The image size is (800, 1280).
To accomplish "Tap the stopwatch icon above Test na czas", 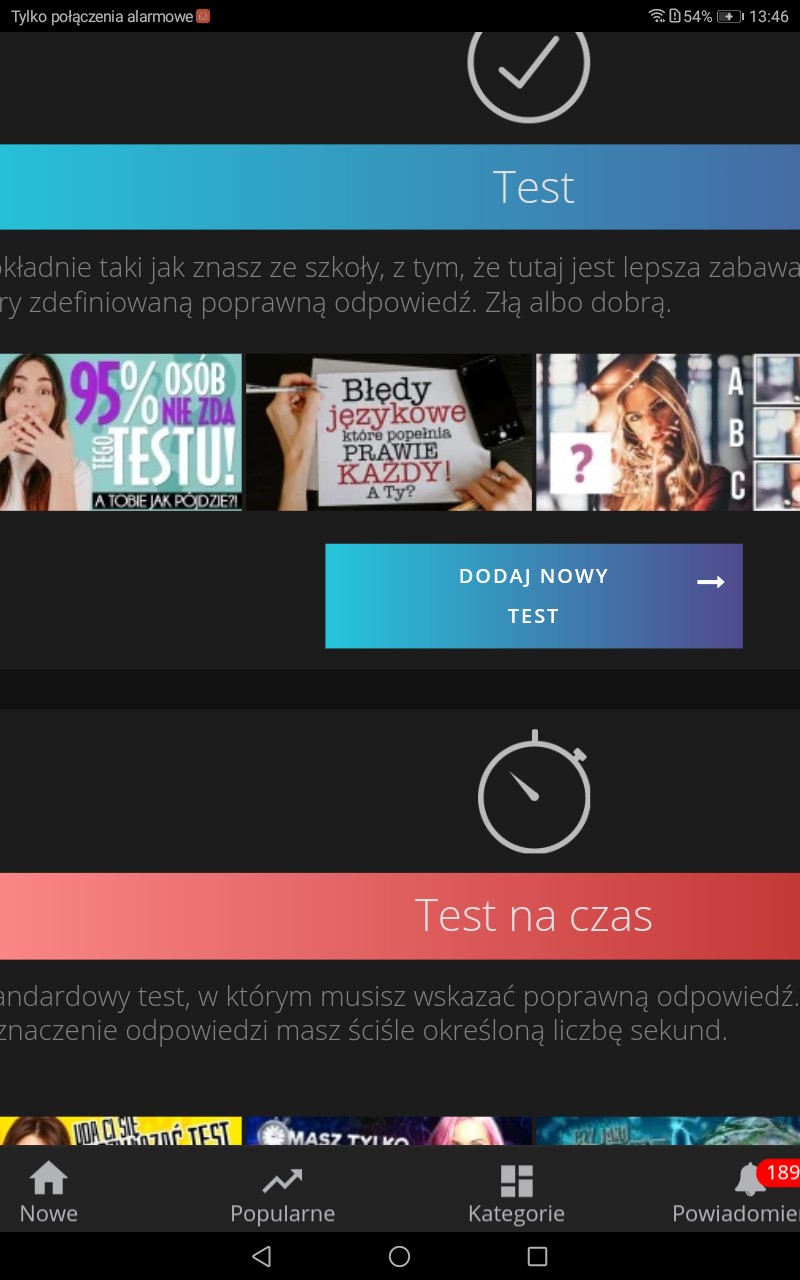I will [534, 792].
